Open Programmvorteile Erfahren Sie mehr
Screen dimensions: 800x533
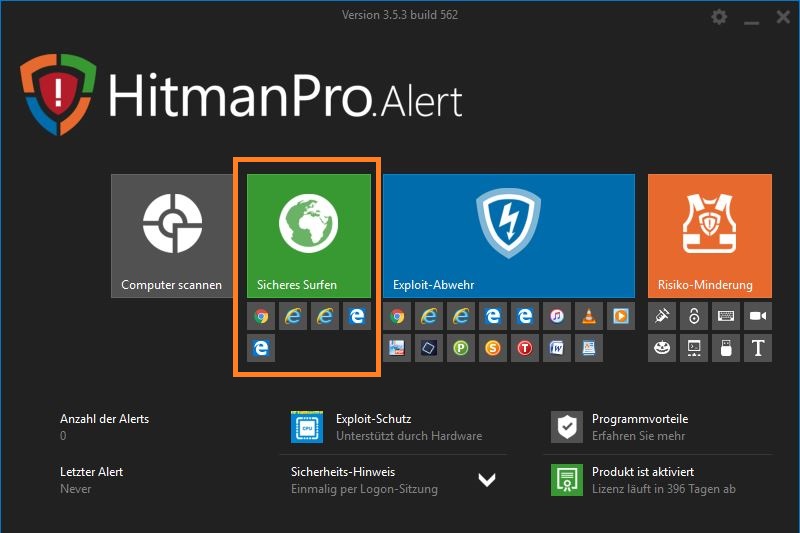coord(640,427)
